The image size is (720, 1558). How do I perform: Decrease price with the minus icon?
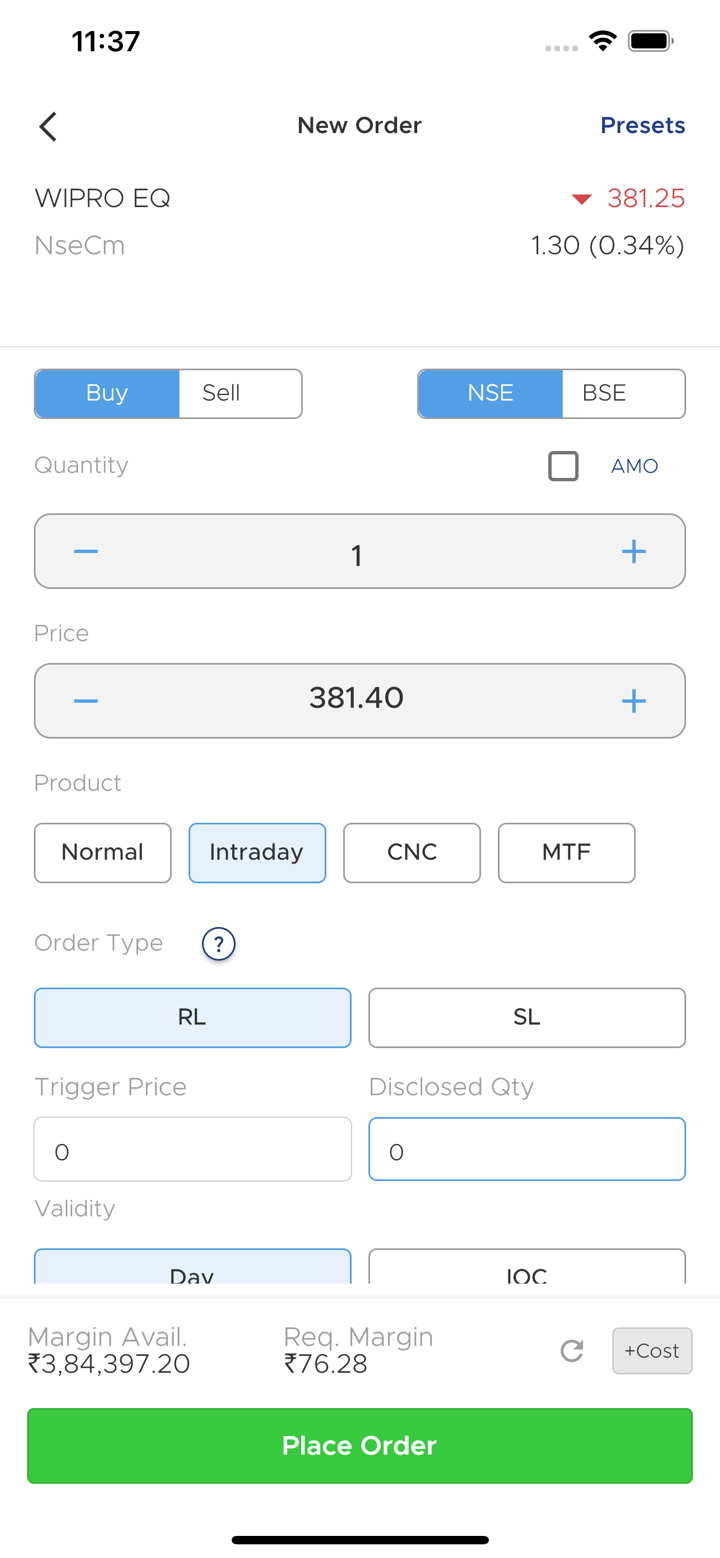pos(86,701)
